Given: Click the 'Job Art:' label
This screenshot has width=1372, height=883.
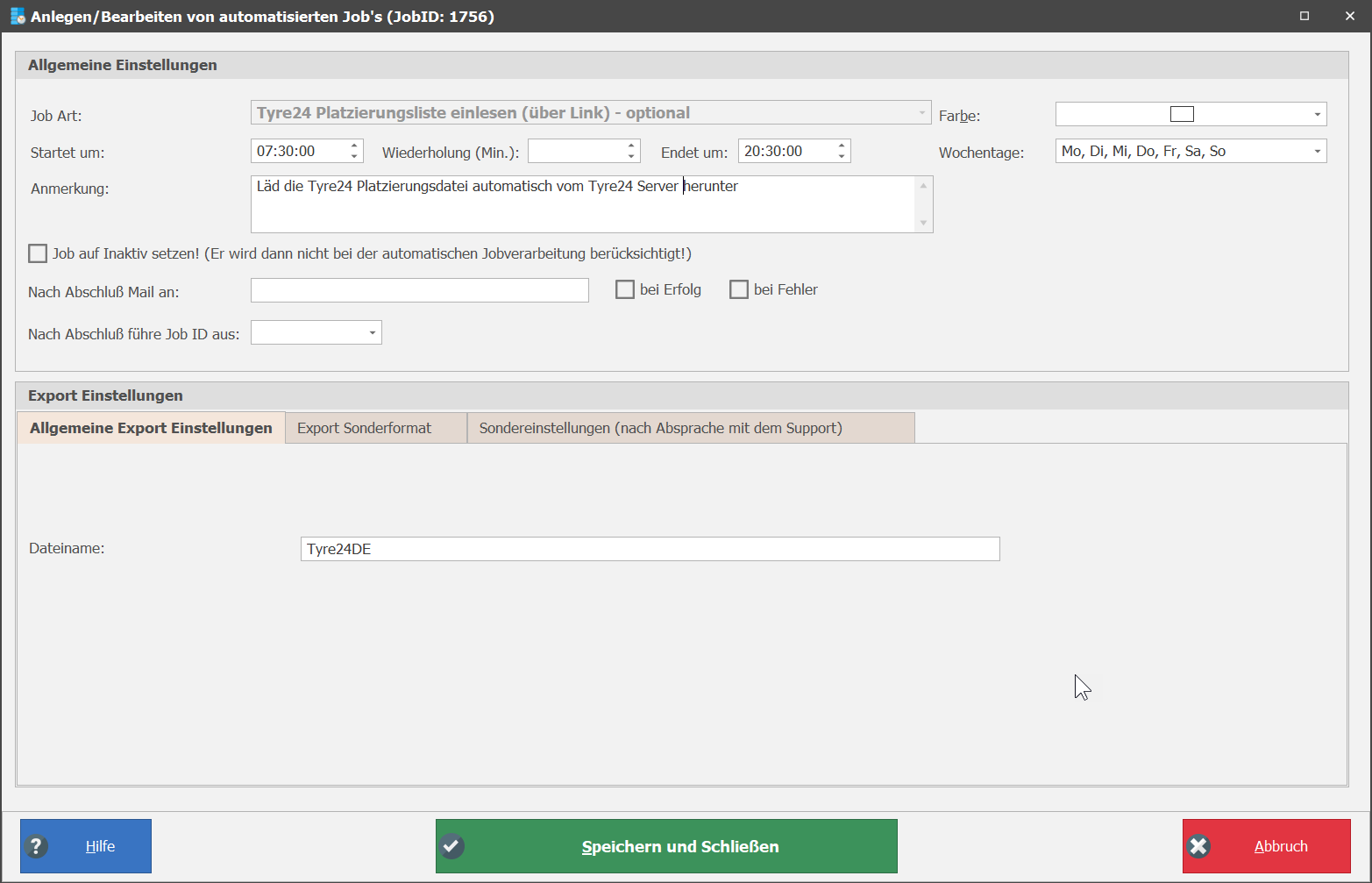Looking at the screenshot, I should point(56,116).
